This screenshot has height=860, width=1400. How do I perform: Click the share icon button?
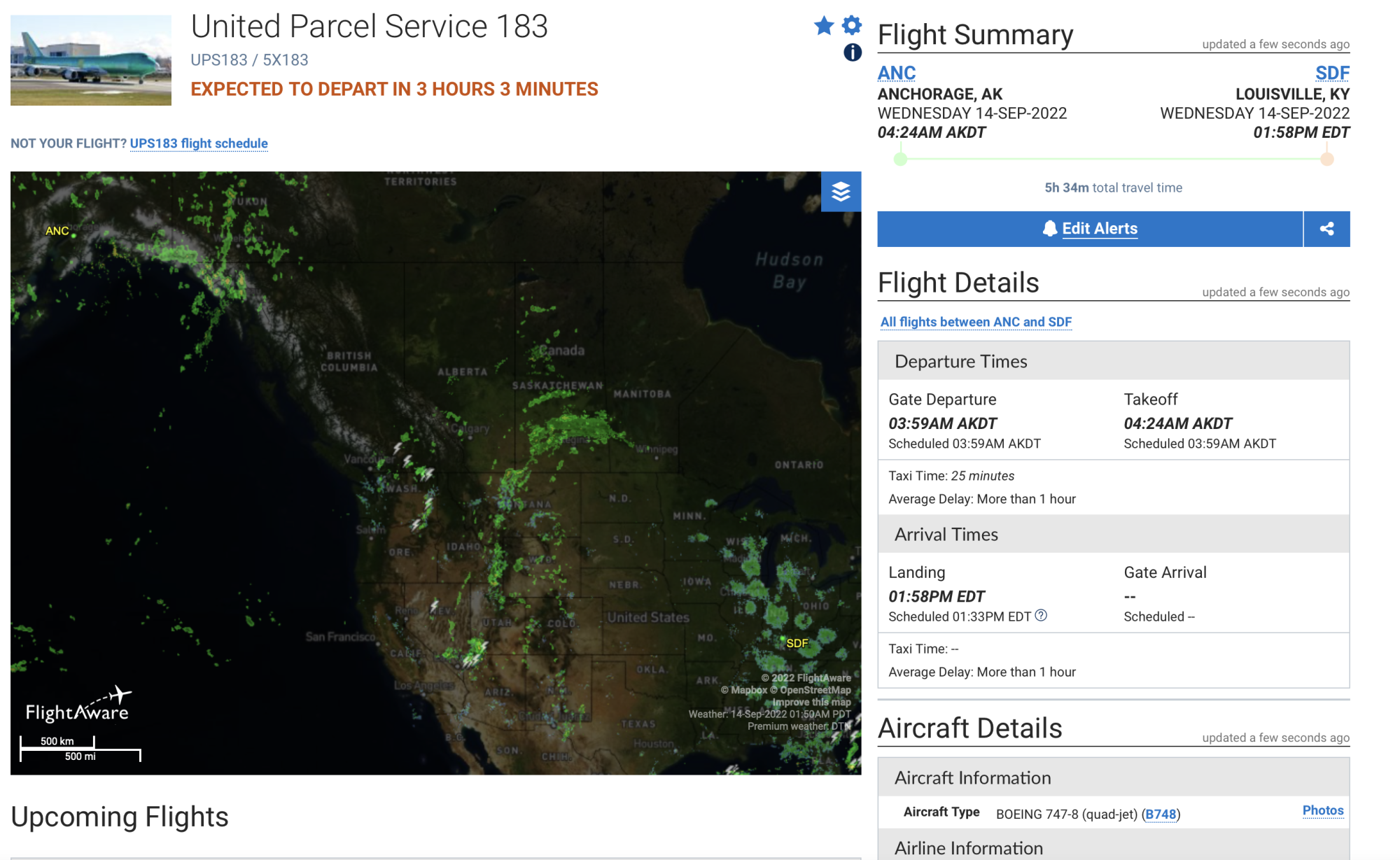[x=1326, y=229]
